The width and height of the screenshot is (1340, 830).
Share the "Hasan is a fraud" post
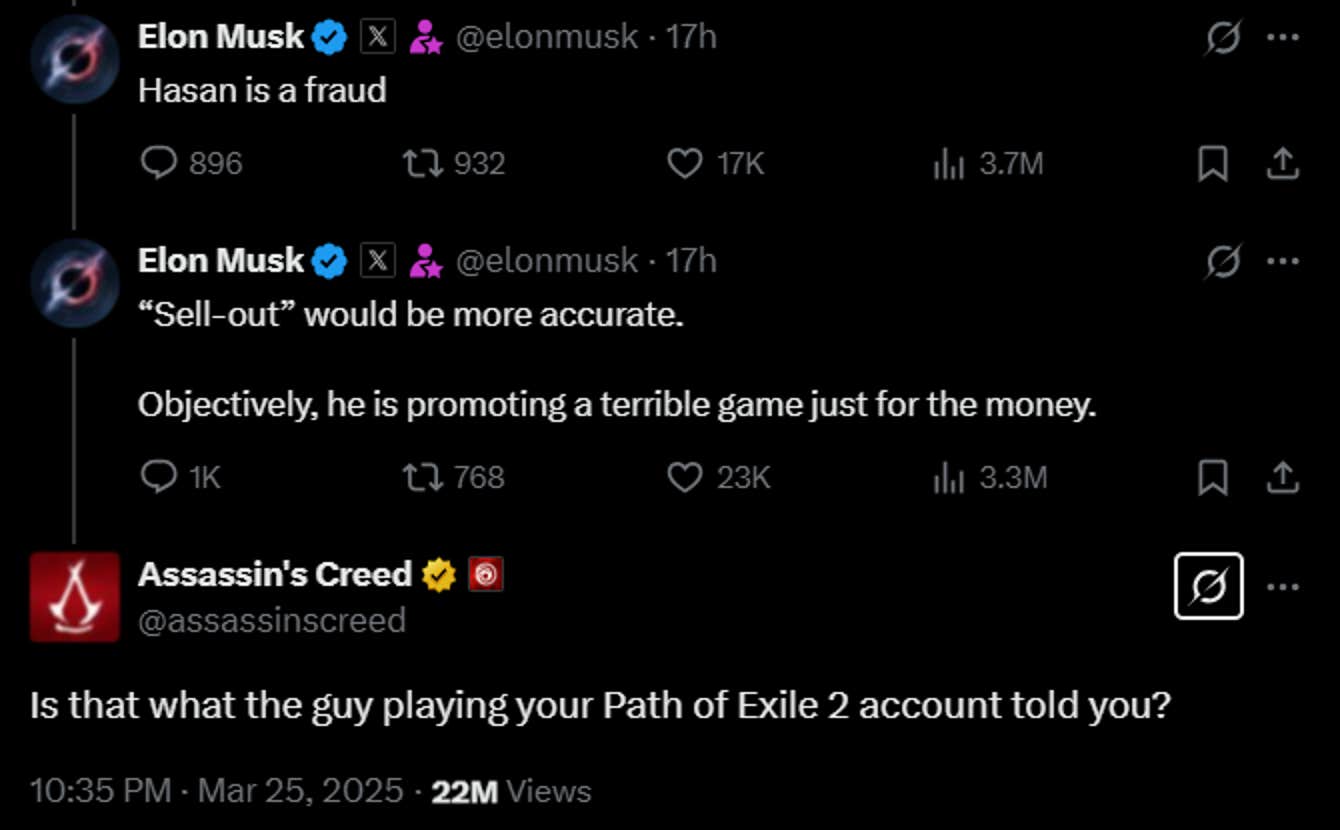pos(1282,164)
